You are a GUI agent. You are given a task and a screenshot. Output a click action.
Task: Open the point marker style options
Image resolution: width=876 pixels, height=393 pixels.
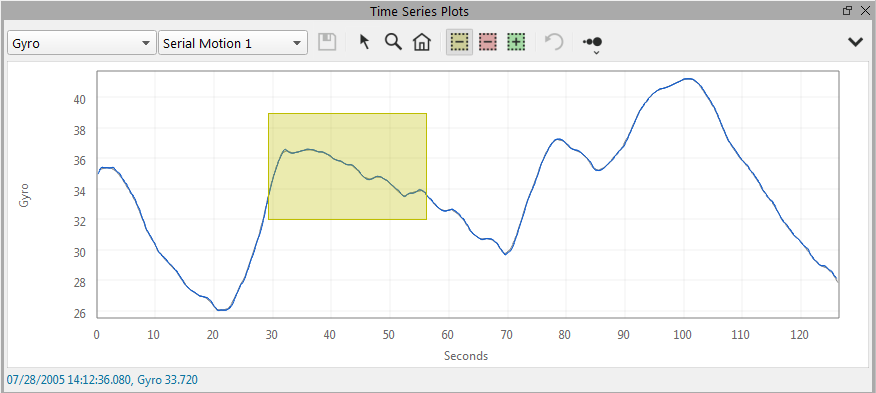(x=593, y=44)
